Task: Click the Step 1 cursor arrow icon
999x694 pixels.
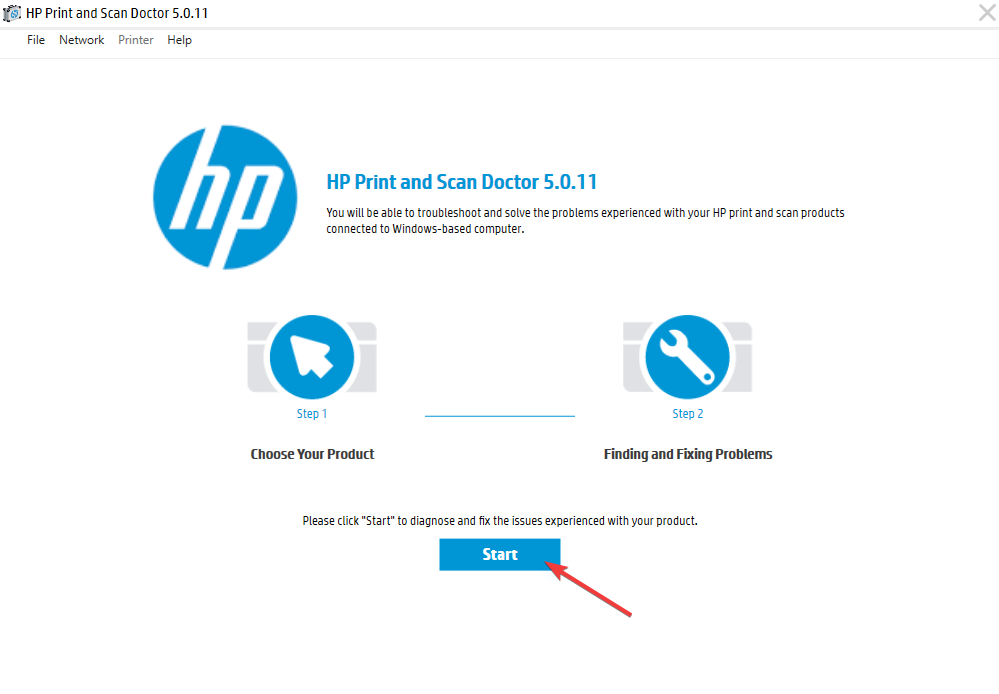Action: [x=312, y=357]
